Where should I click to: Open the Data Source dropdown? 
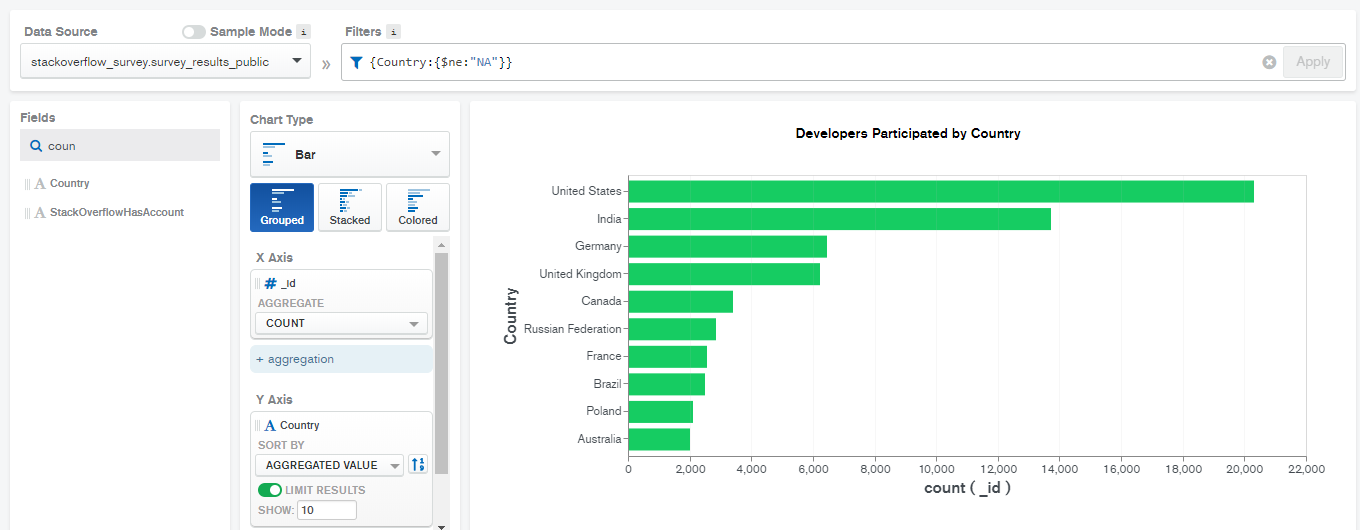[165, 61]
